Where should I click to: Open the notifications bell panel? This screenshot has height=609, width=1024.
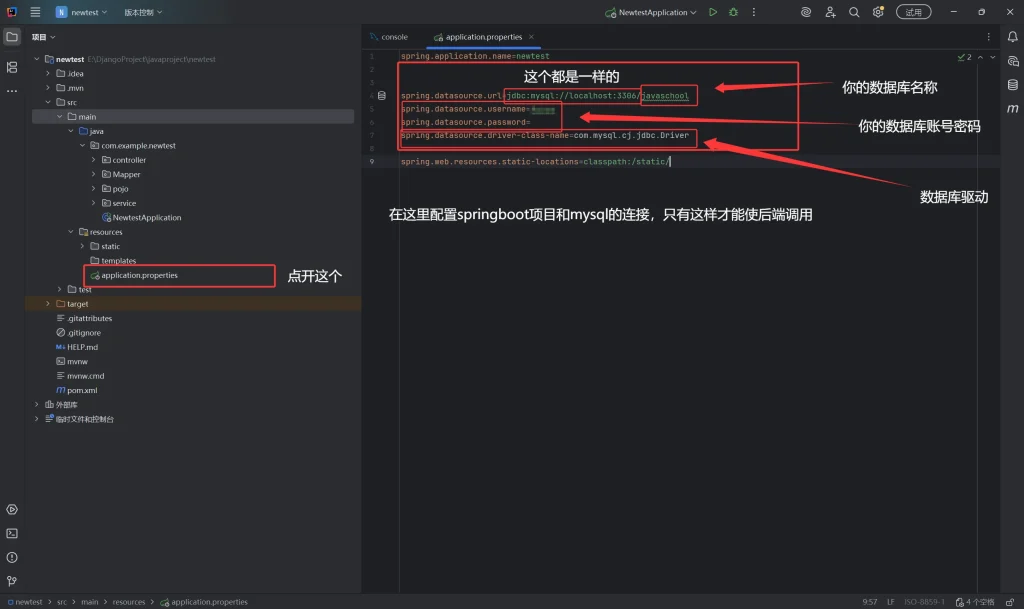(1012, 37)
